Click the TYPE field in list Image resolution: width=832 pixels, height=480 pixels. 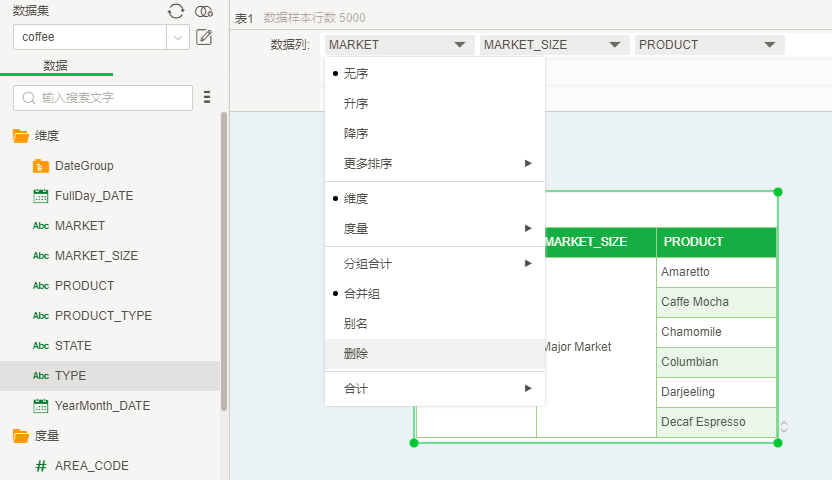(70, 376)
